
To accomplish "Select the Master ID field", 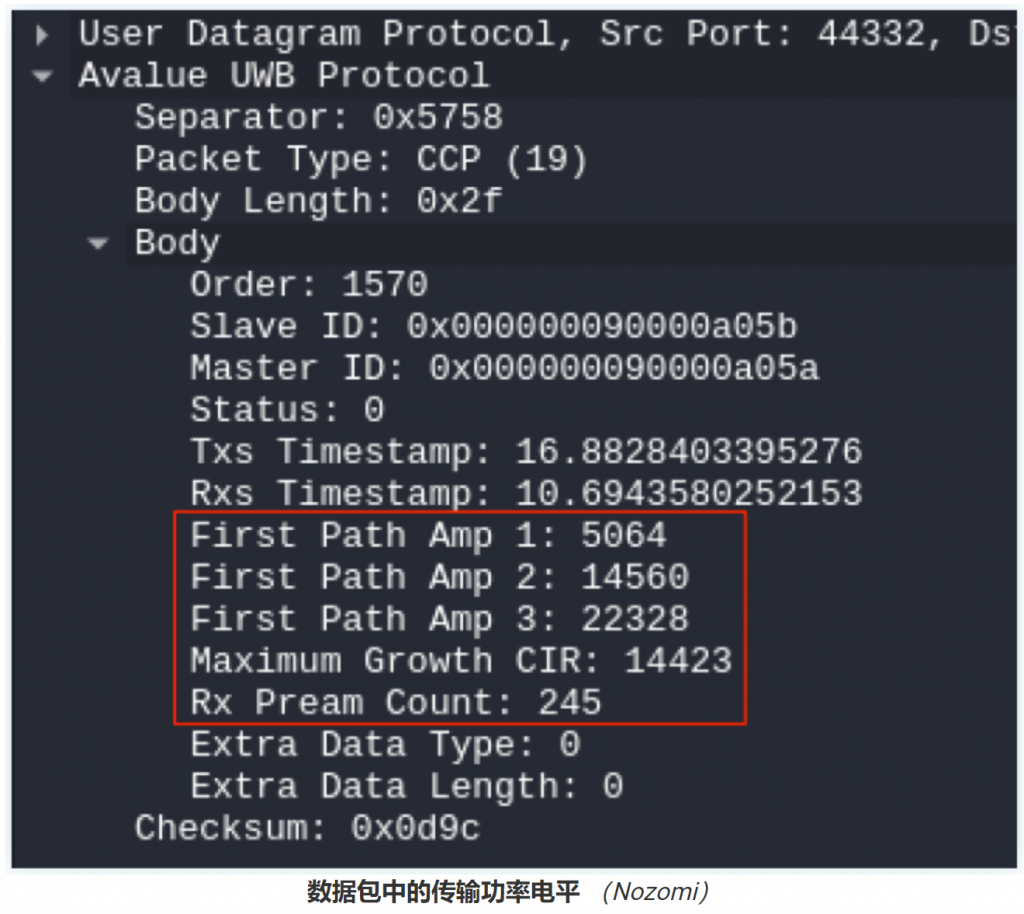I will (504, 368).
